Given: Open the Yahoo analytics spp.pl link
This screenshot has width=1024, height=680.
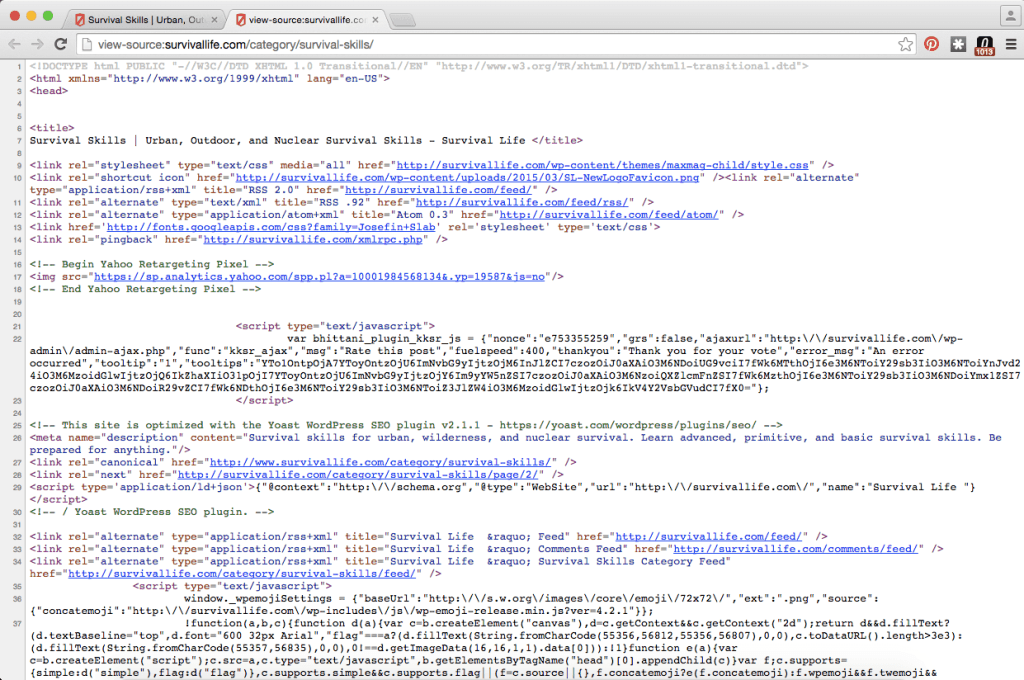Looking at the screenshot, I should coord(319,277).
